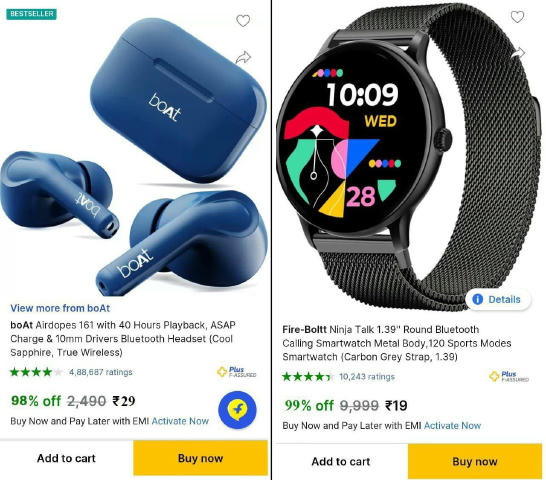This screenshot has height=480, width=546.
Task: Click Activate Now under boAt price
Action: [x=180, y=421]
